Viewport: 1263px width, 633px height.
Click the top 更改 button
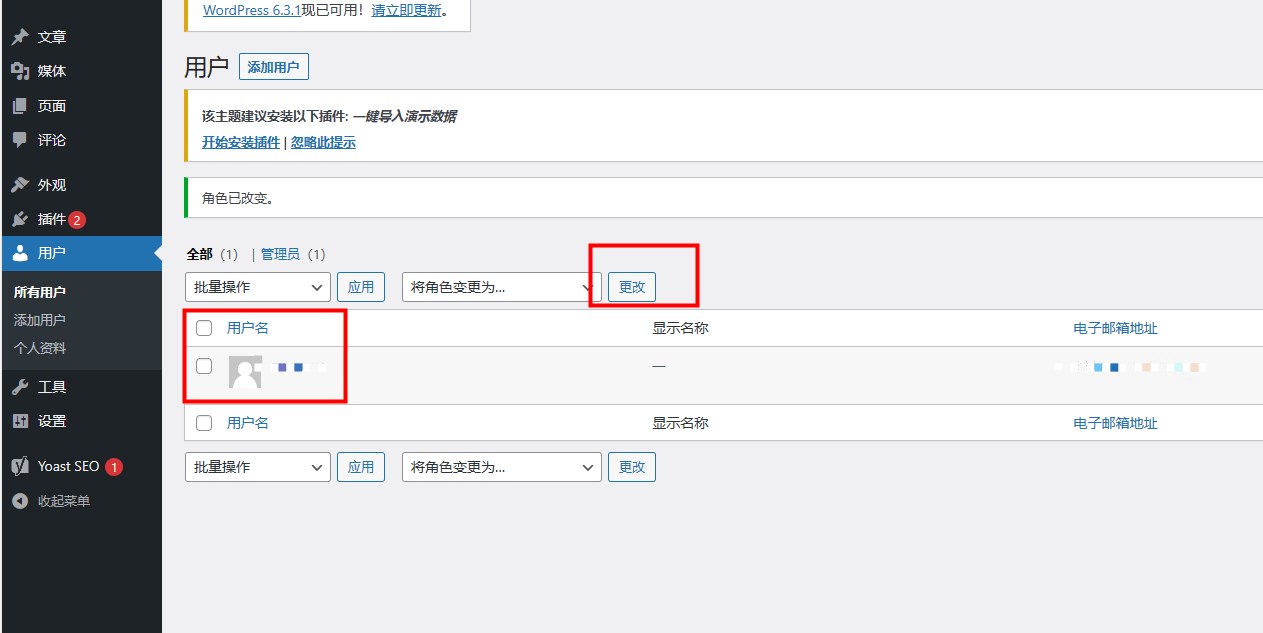click(632, 287)
